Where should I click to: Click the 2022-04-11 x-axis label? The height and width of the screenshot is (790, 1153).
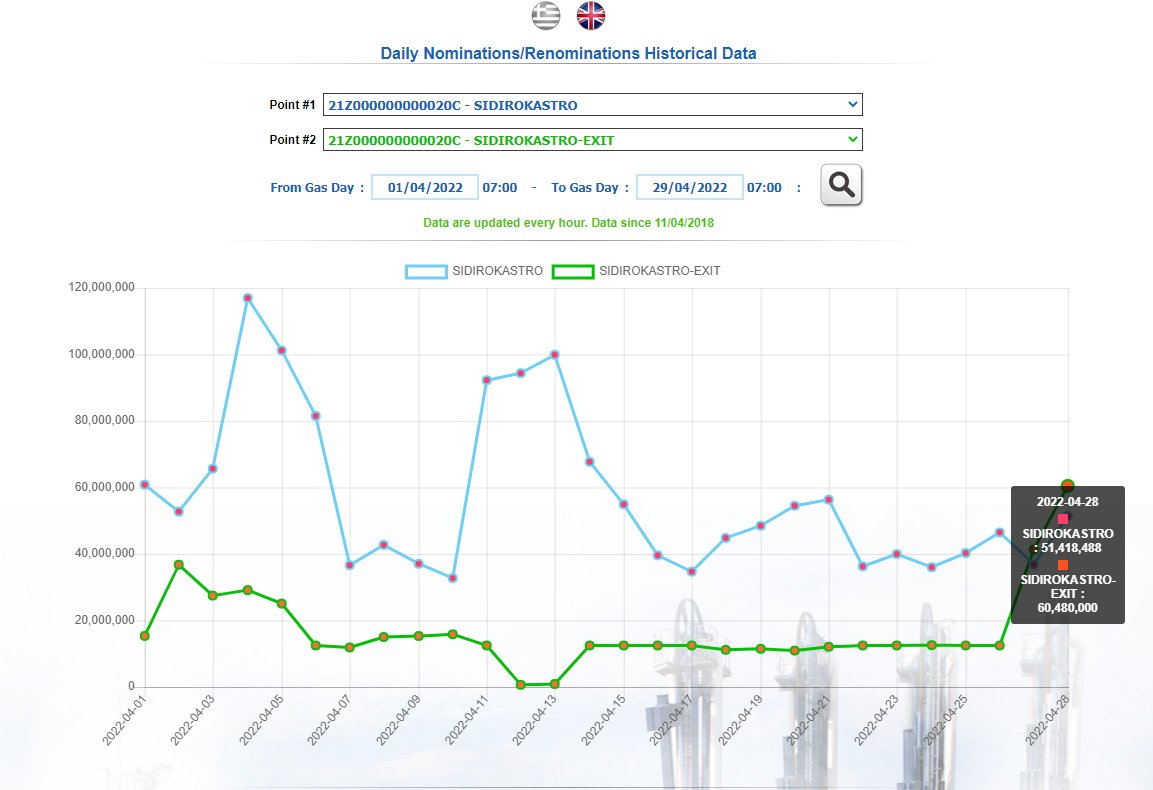pyautogui.click(x=466, y=720)
